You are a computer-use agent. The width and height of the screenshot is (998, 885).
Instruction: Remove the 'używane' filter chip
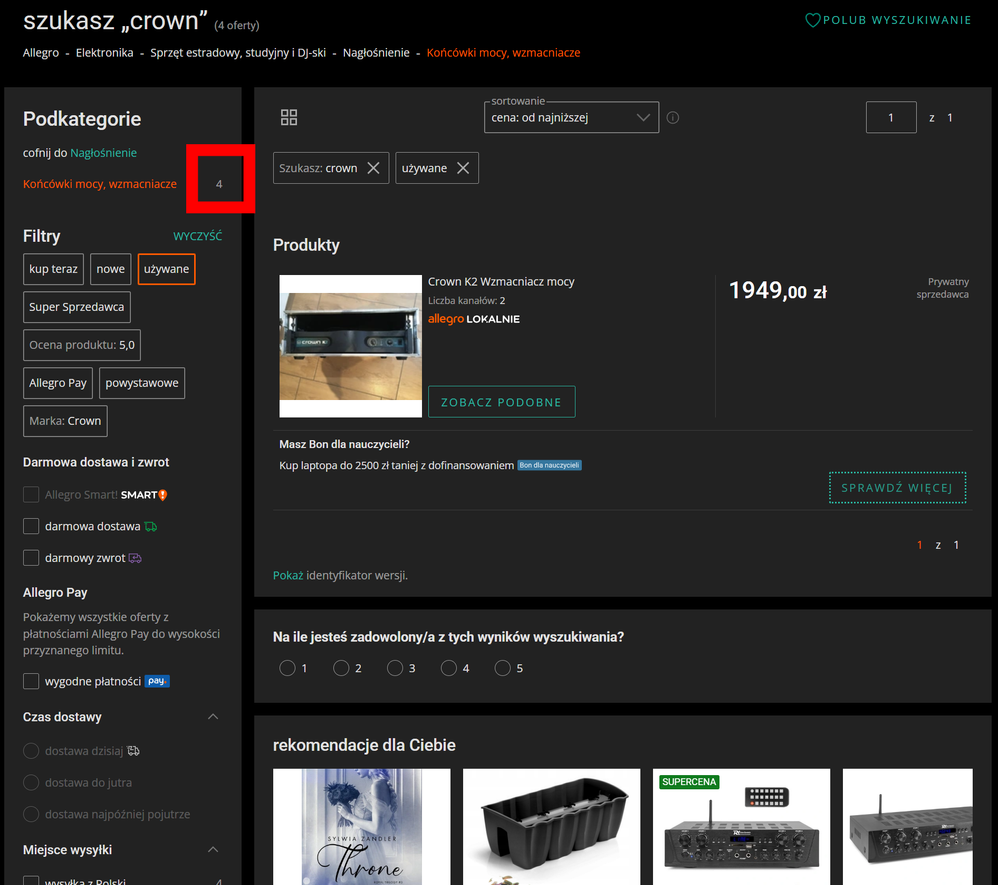click(x=463, y=168)
